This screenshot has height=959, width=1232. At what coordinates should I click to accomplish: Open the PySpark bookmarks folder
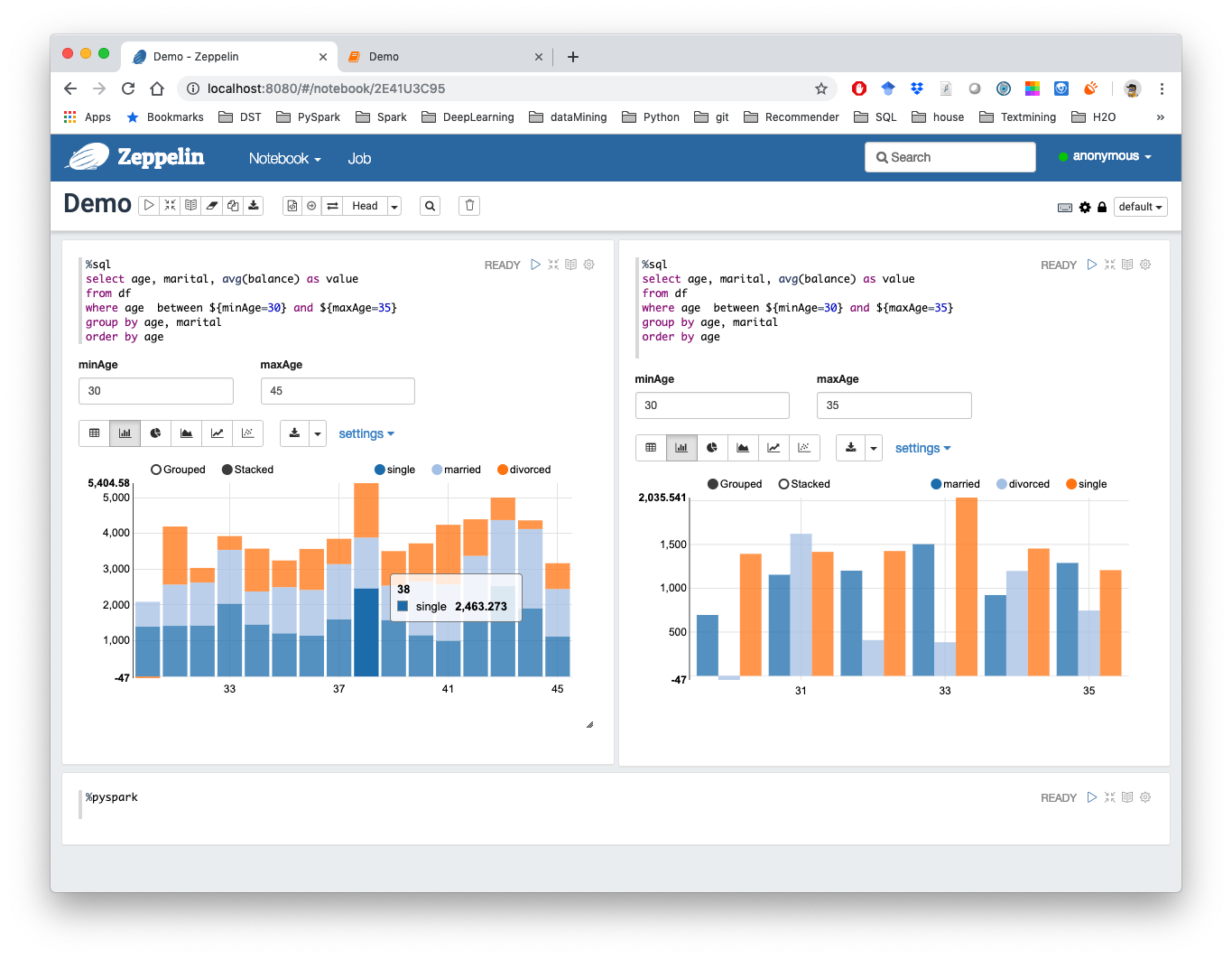point(308,117)
